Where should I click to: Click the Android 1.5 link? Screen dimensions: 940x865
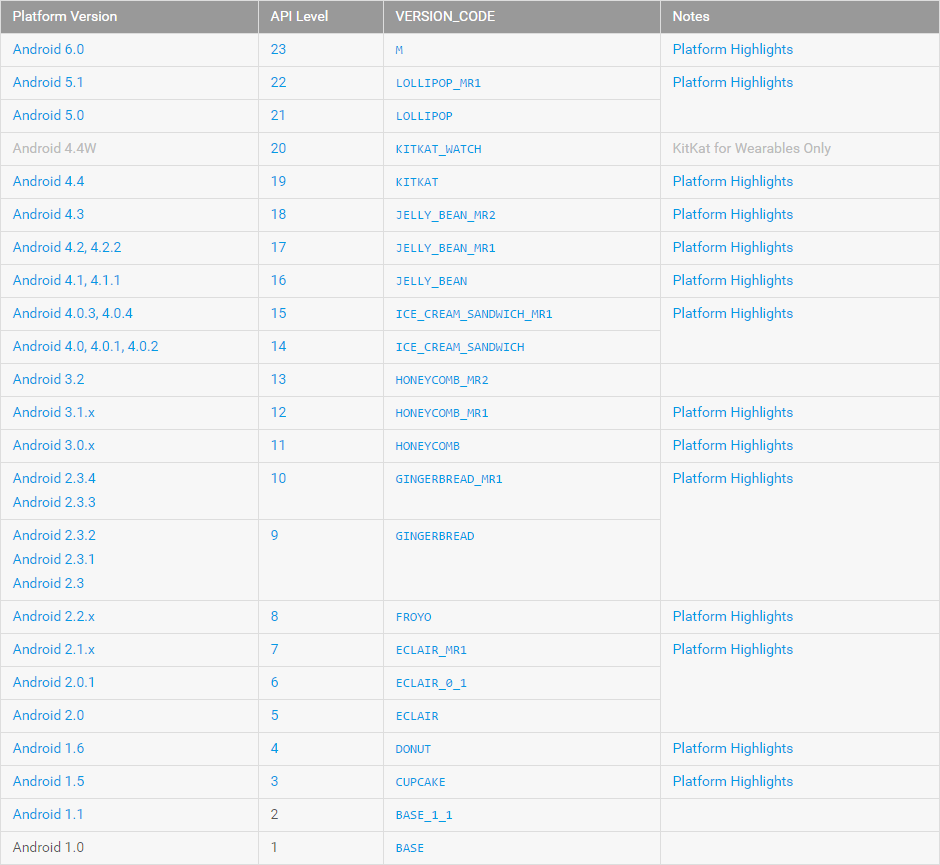(x=48, y=781)
